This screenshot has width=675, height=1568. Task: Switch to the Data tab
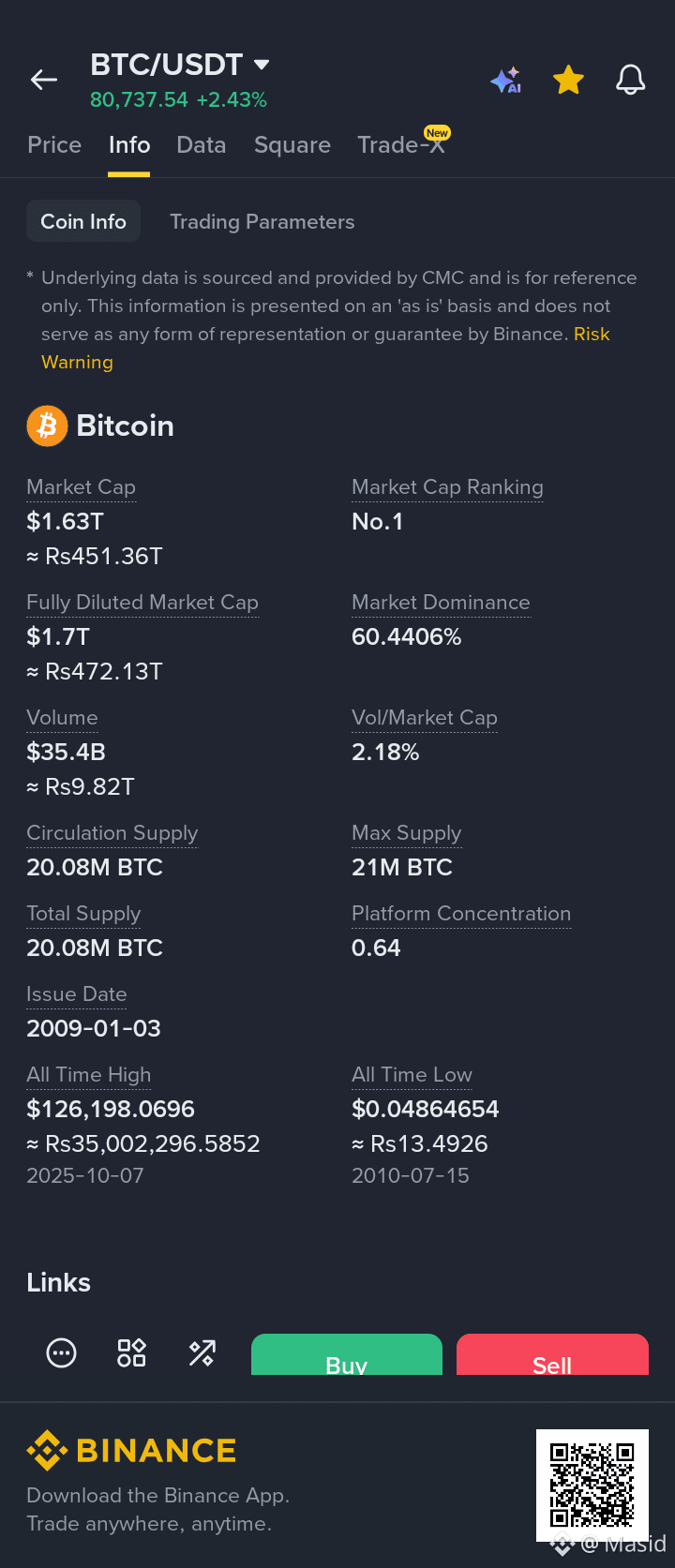(202, 144)
